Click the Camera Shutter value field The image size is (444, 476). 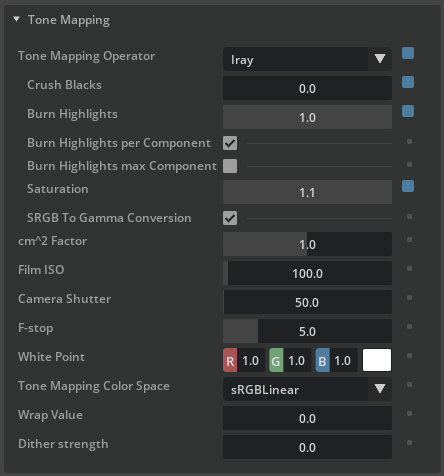[x=307, y=302]
